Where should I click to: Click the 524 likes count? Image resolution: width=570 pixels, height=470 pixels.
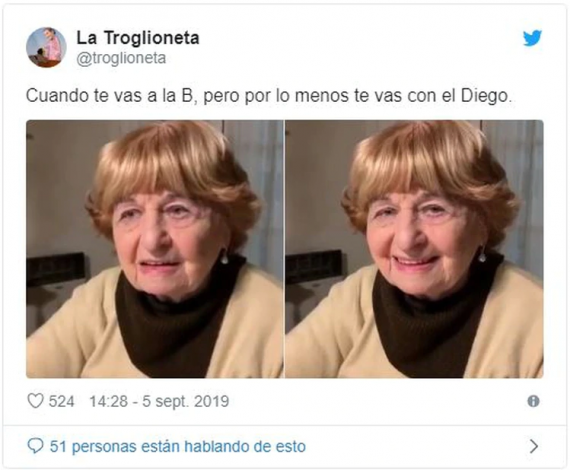(x=61, y=402)
